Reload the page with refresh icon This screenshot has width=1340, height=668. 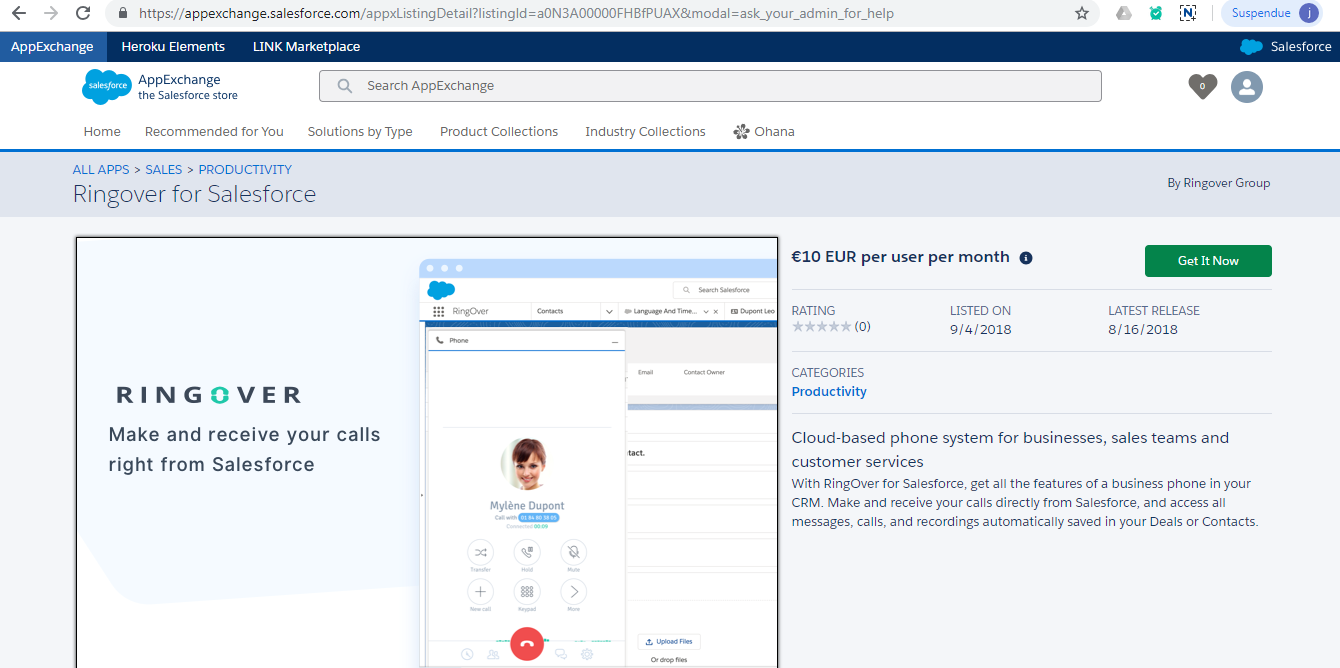point(83,14)
